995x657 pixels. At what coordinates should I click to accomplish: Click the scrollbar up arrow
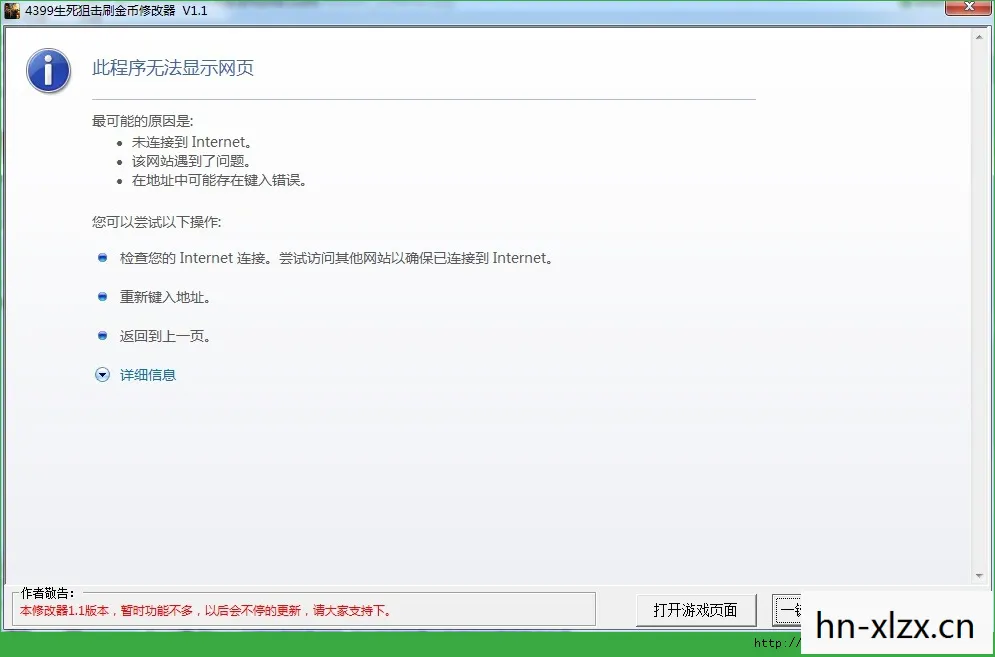coord(979,37)
